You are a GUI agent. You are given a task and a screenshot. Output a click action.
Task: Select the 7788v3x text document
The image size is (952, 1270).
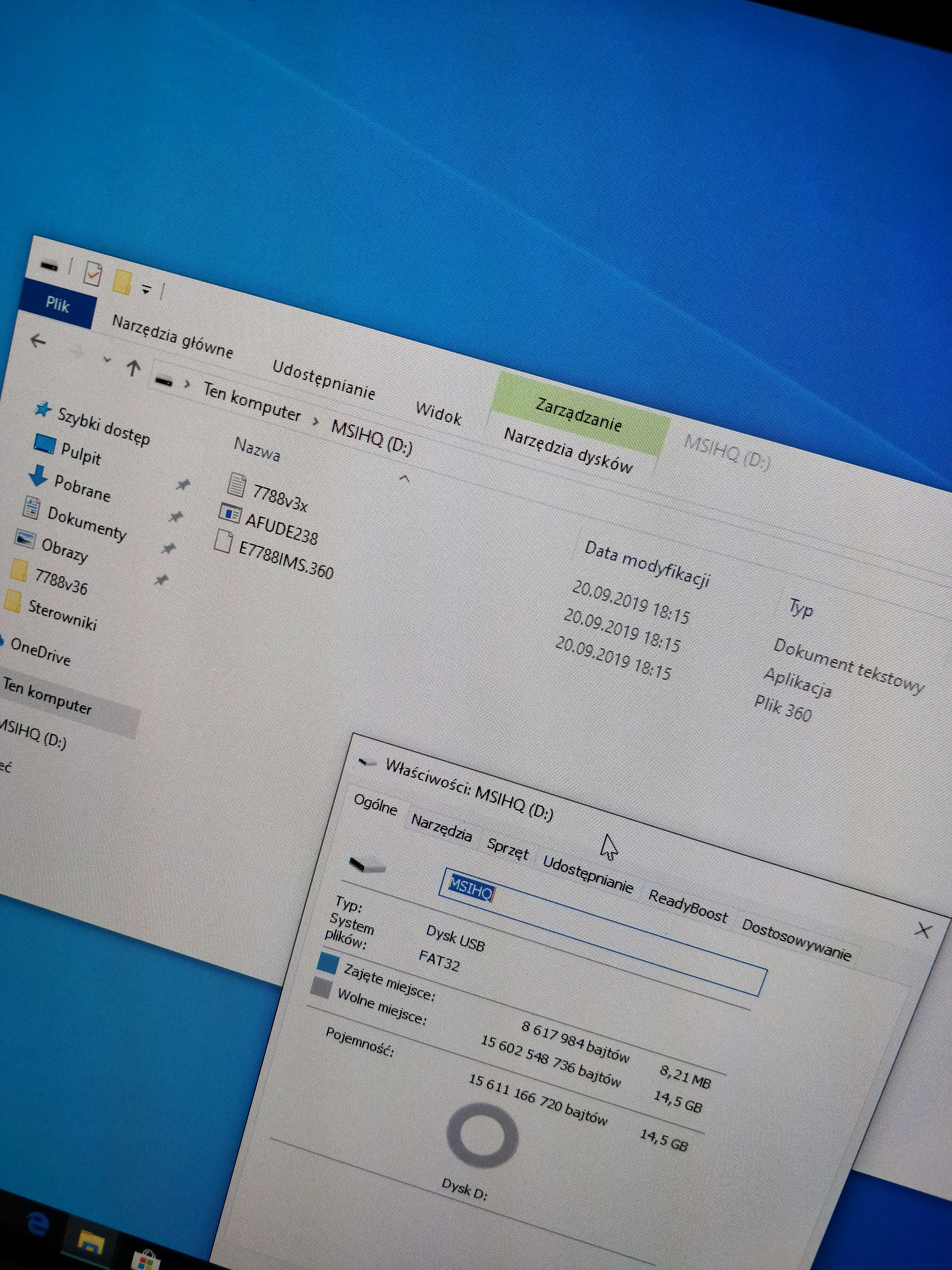pyautogui.click(x=280, y=497)
